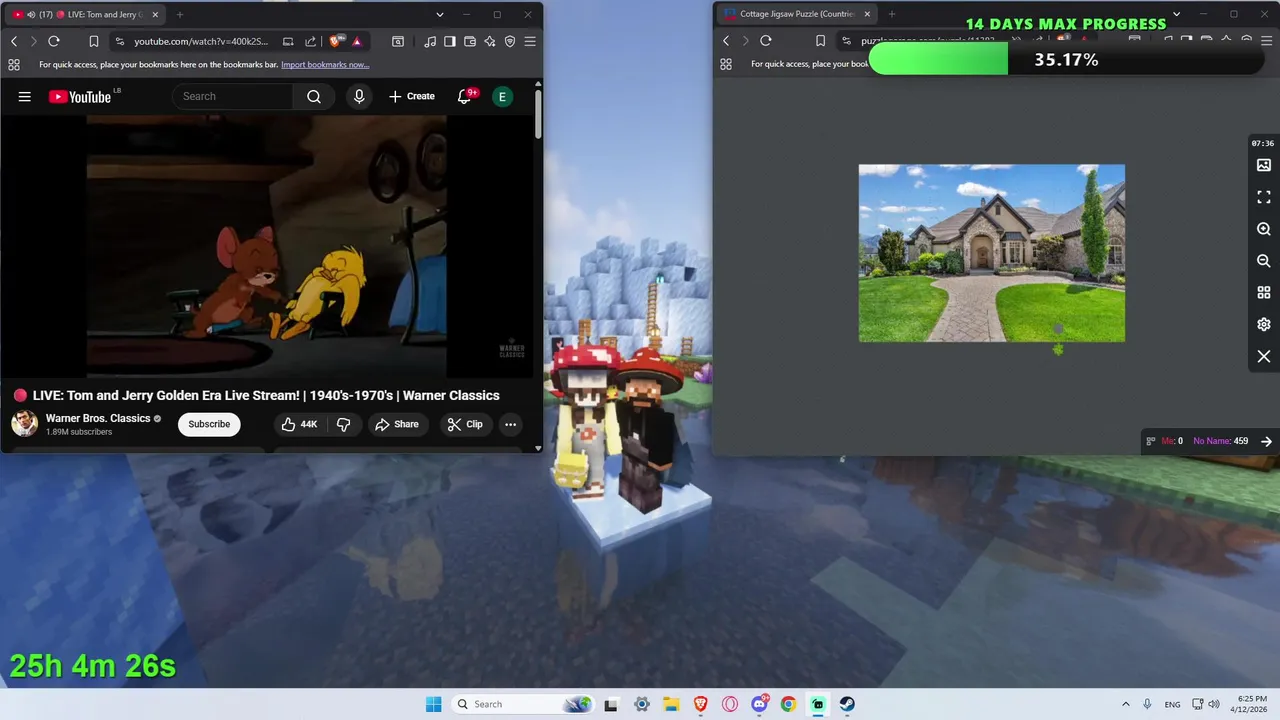Open Brave Leo AI sparkle icon

click(490, 41)
